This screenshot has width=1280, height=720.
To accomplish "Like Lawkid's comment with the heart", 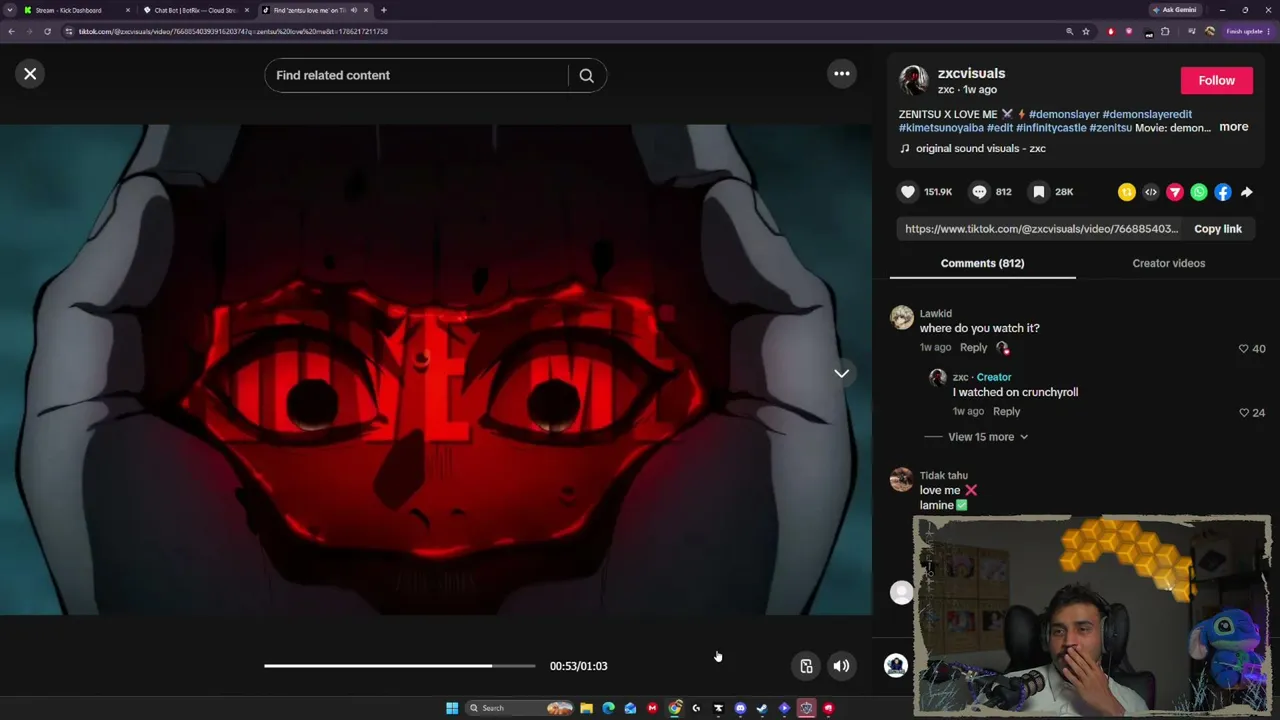I will (x=1244, y=349).
